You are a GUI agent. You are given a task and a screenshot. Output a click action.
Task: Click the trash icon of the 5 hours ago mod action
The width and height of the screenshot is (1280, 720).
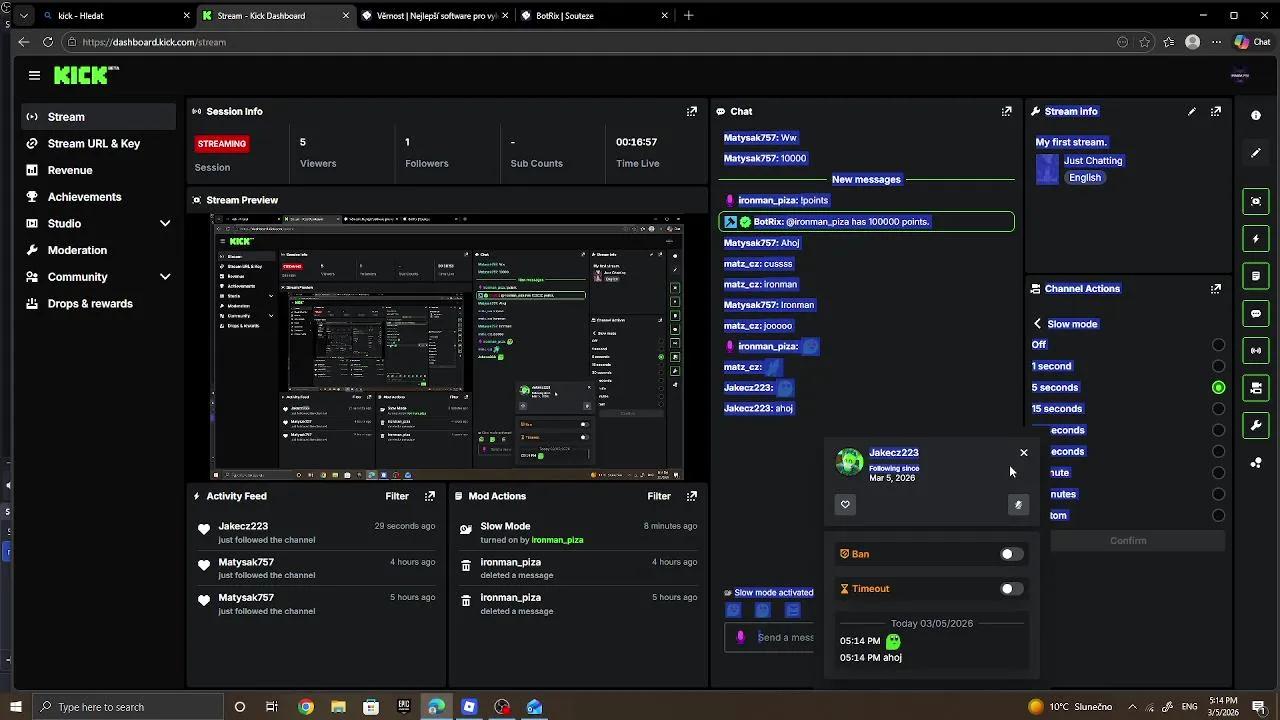click(466, 601)
